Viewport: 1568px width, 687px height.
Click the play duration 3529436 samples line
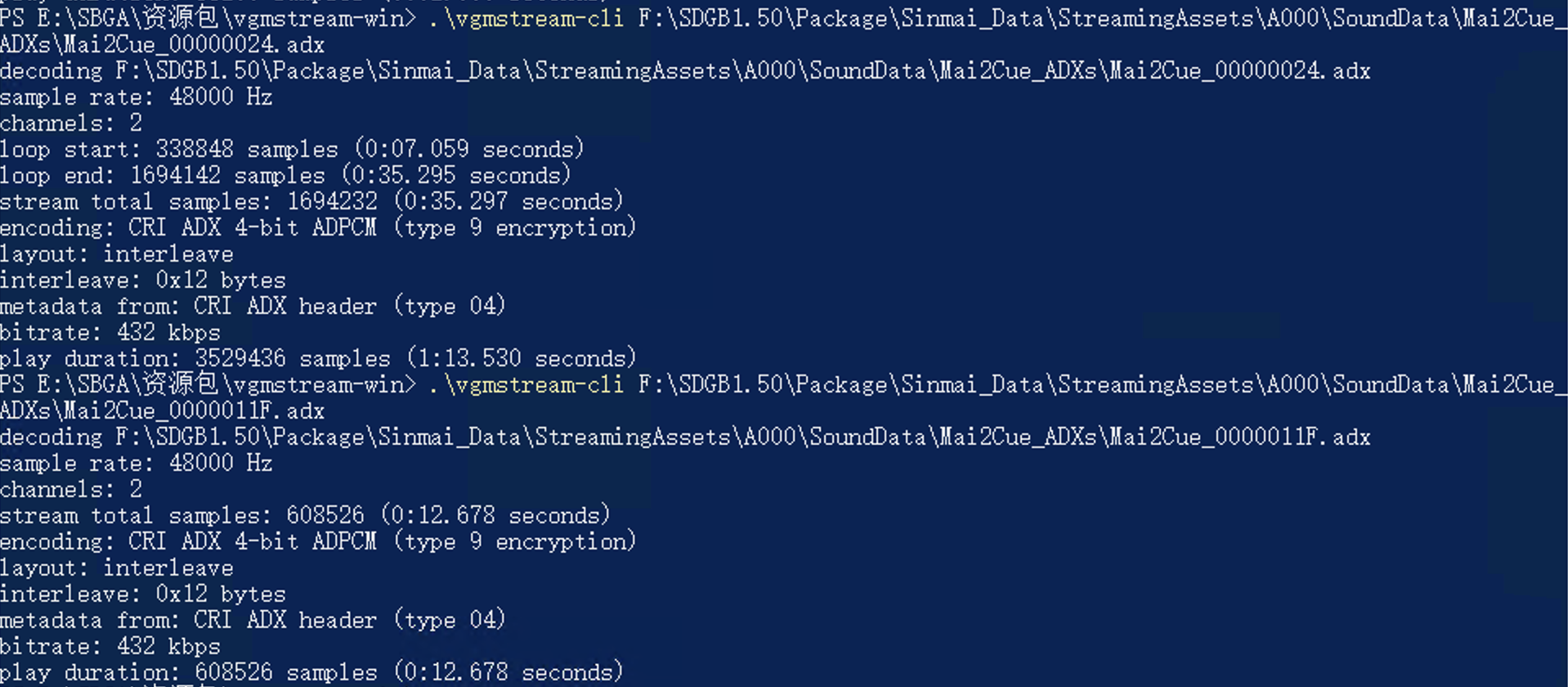pyautogui.click(x=318, y=358)
